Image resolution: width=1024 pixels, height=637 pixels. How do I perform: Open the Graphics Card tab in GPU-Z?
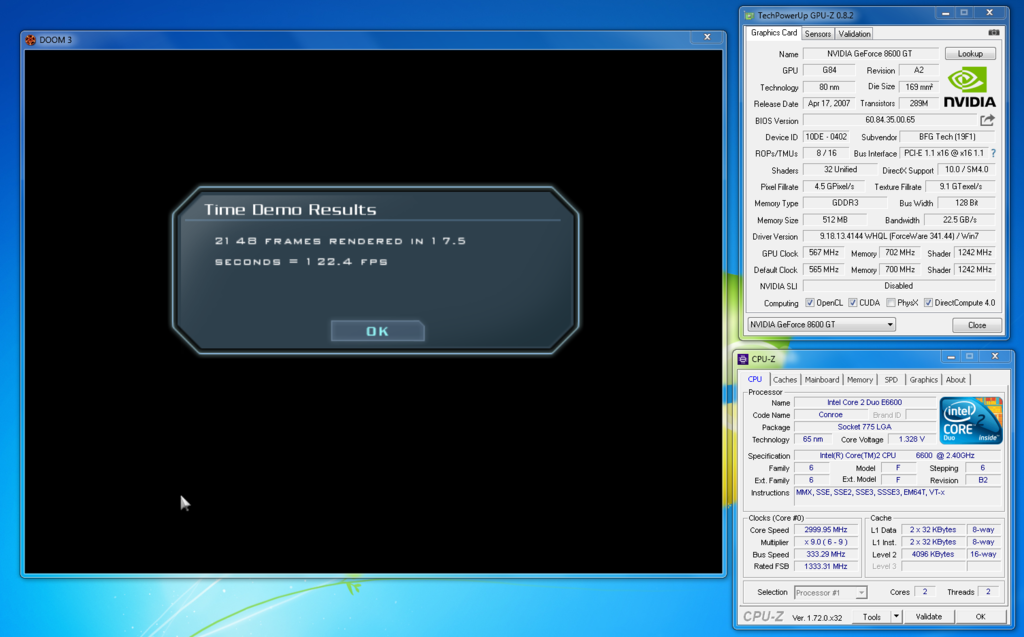(773, 33)
